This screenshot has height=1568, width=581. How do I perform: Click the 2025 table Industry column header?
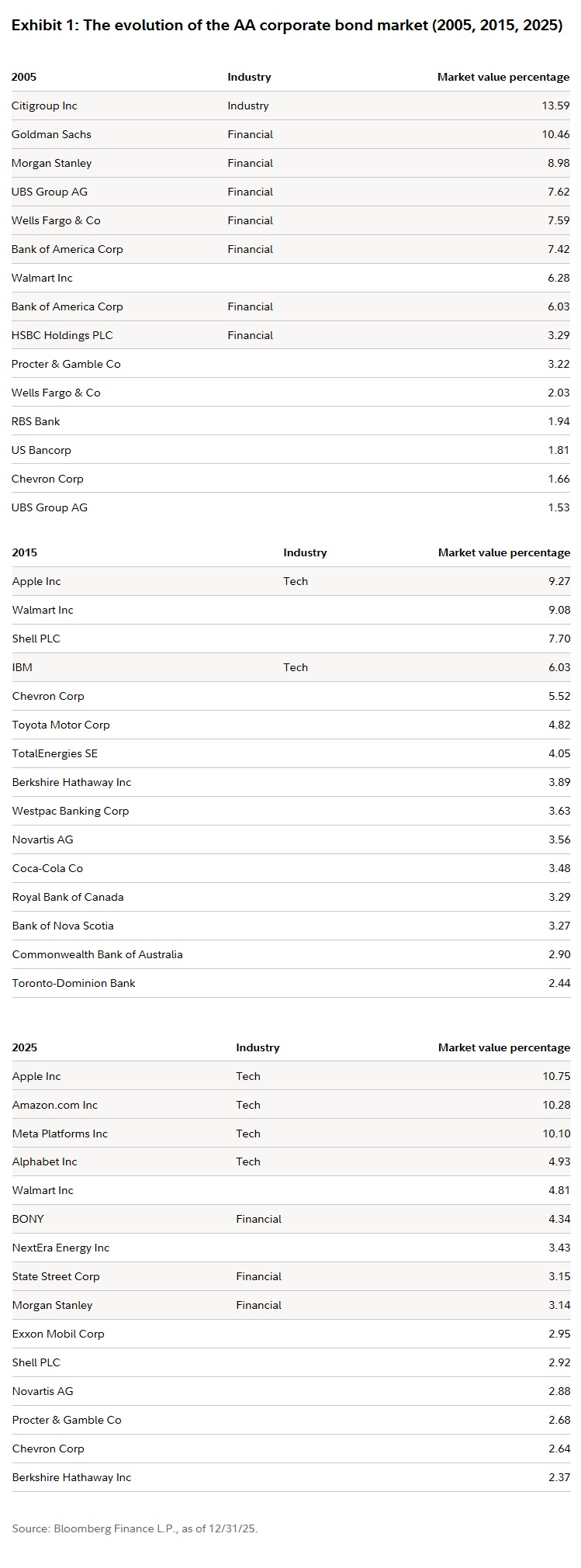pos(258,1047)
